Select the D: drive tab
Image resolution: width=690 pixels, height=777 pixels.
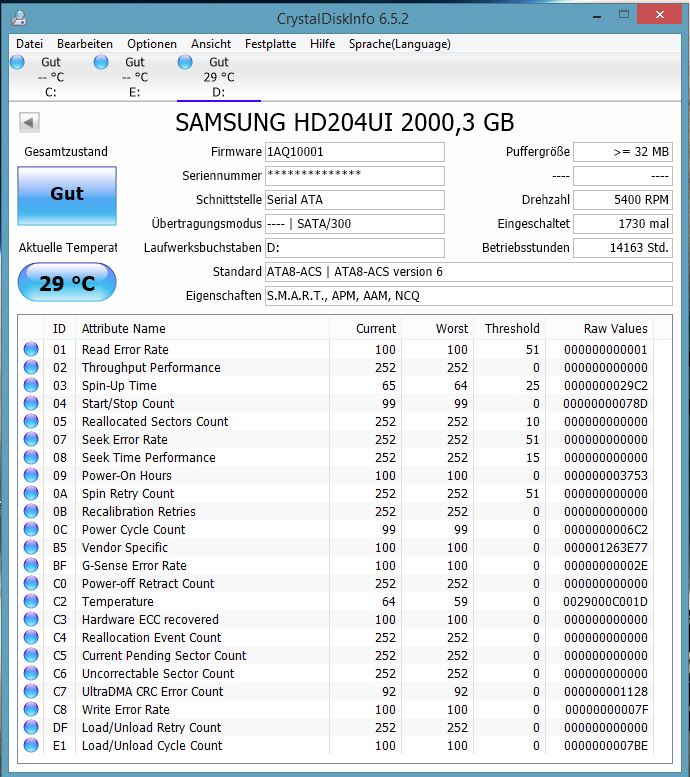(219, 77)
